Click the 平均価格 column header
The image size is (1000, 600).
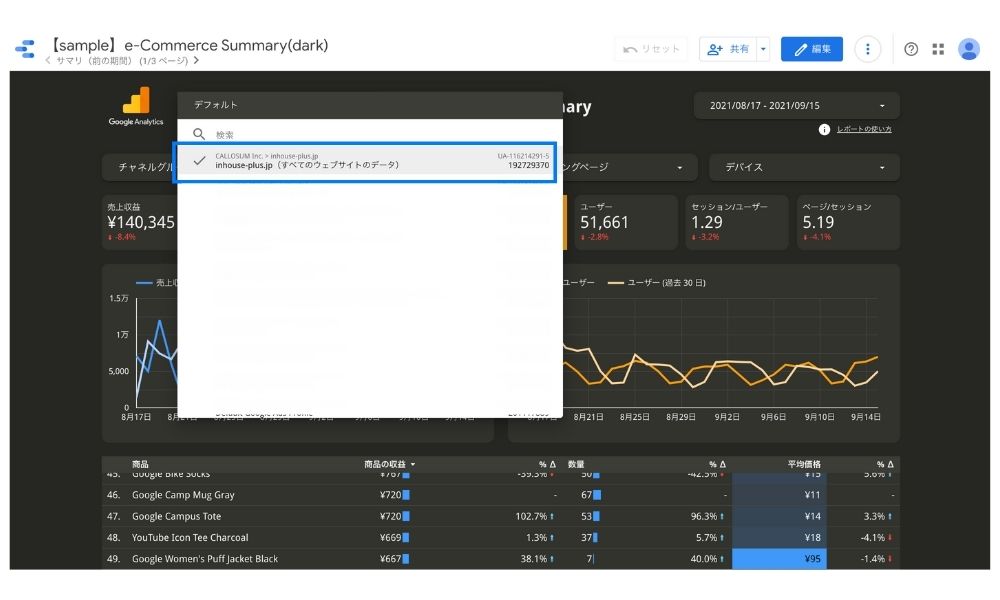pos(804,464)
